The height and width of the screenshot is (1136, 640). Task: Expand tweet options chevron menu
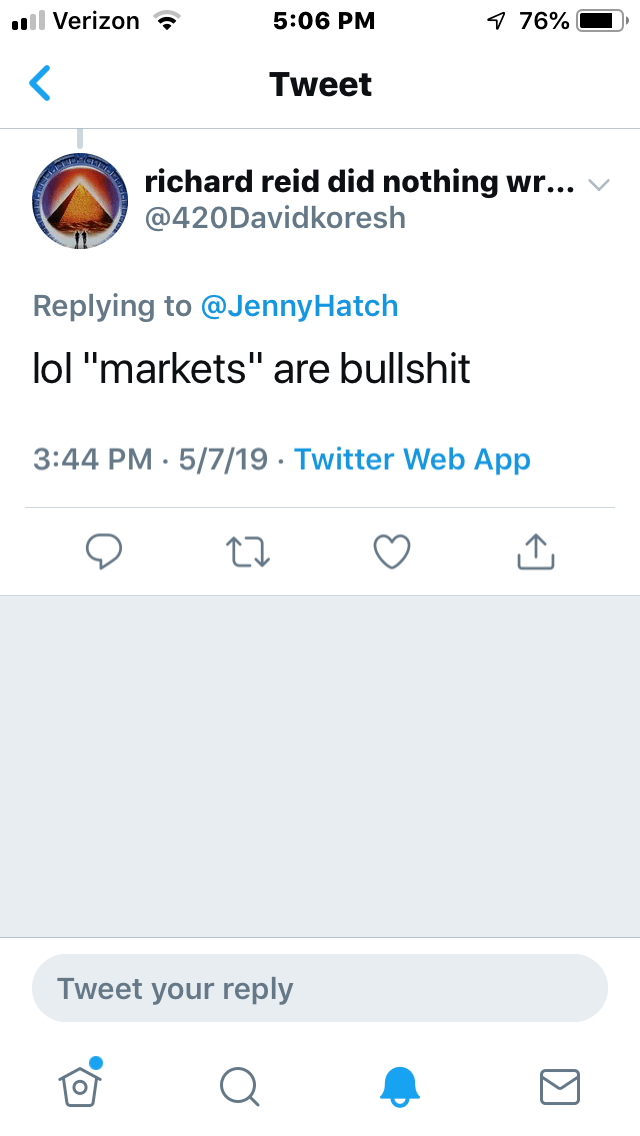coord(598,185)
